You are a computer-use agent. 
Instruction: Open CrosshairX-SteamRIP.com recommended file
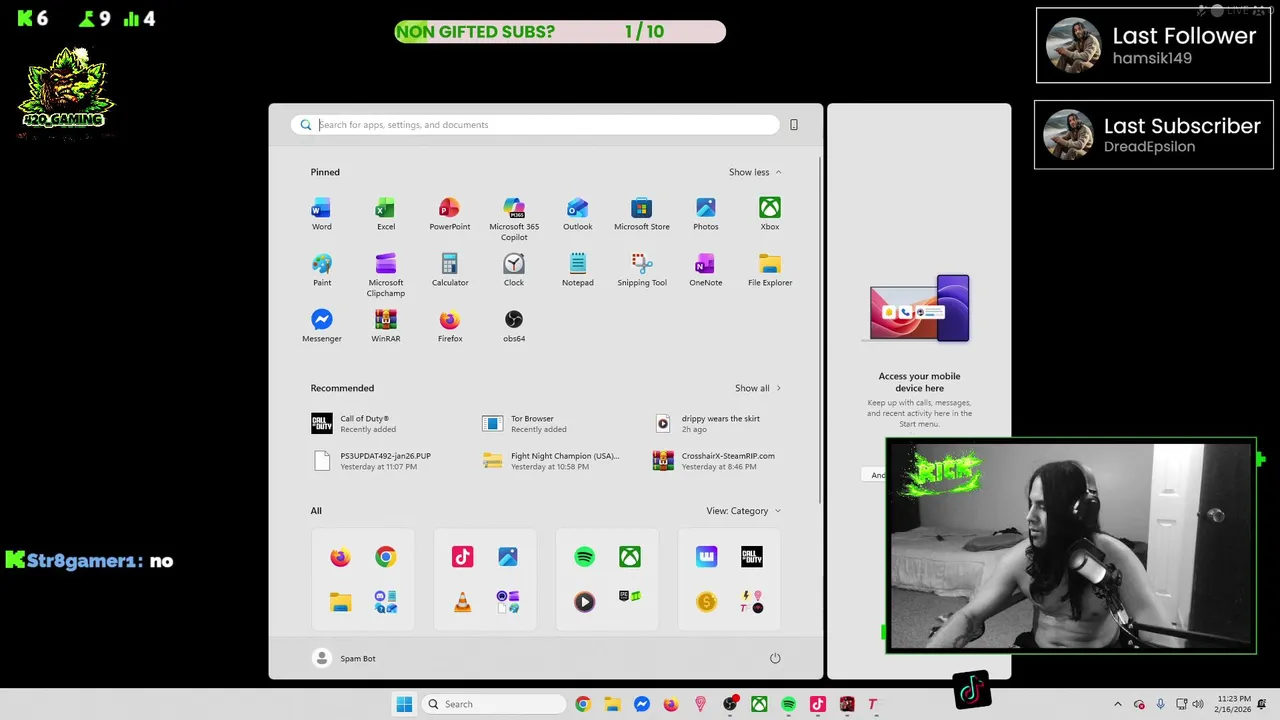pos(715,461)
